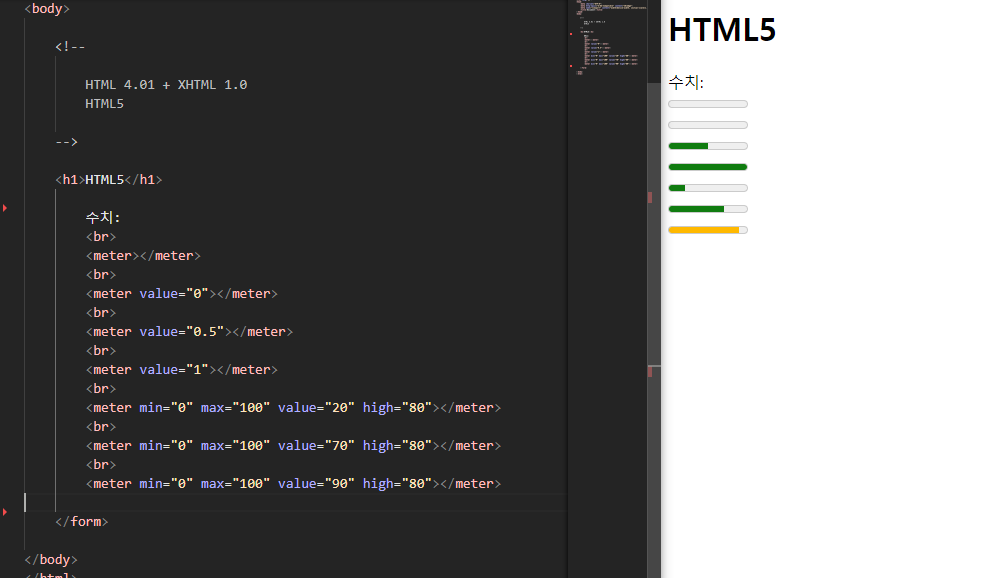Click the empty <meter></meter> code line
Image resolution: width=990 pixels, height=578 pixels.
(x=143, y=255)
